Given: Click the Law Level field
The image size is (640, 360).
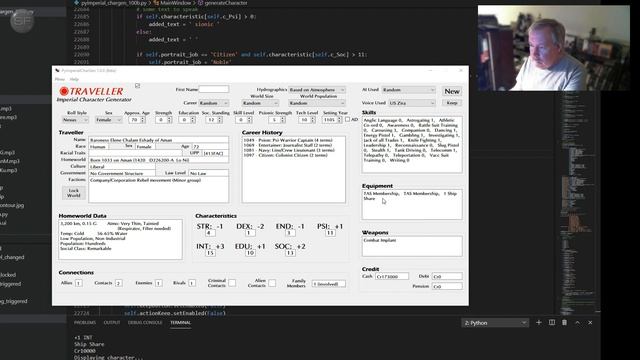Looking at the screenshot, I should click(x=208, y=173).
